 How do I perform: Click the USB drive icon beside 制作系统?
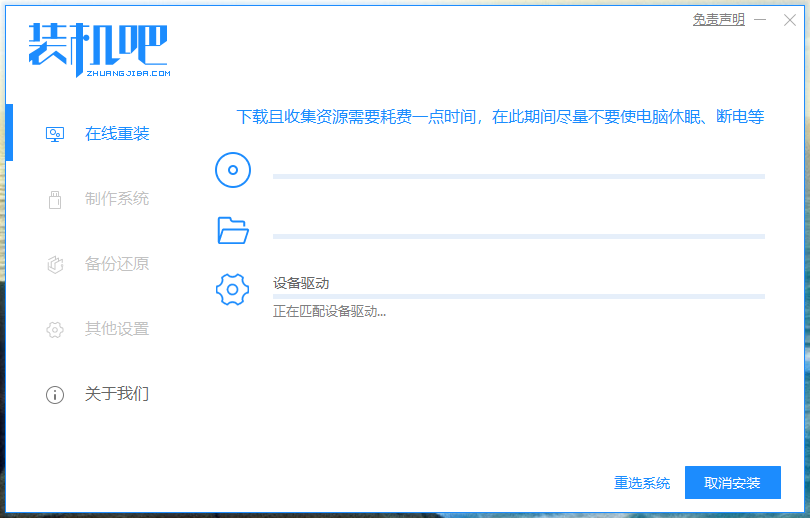pos(55,199)
